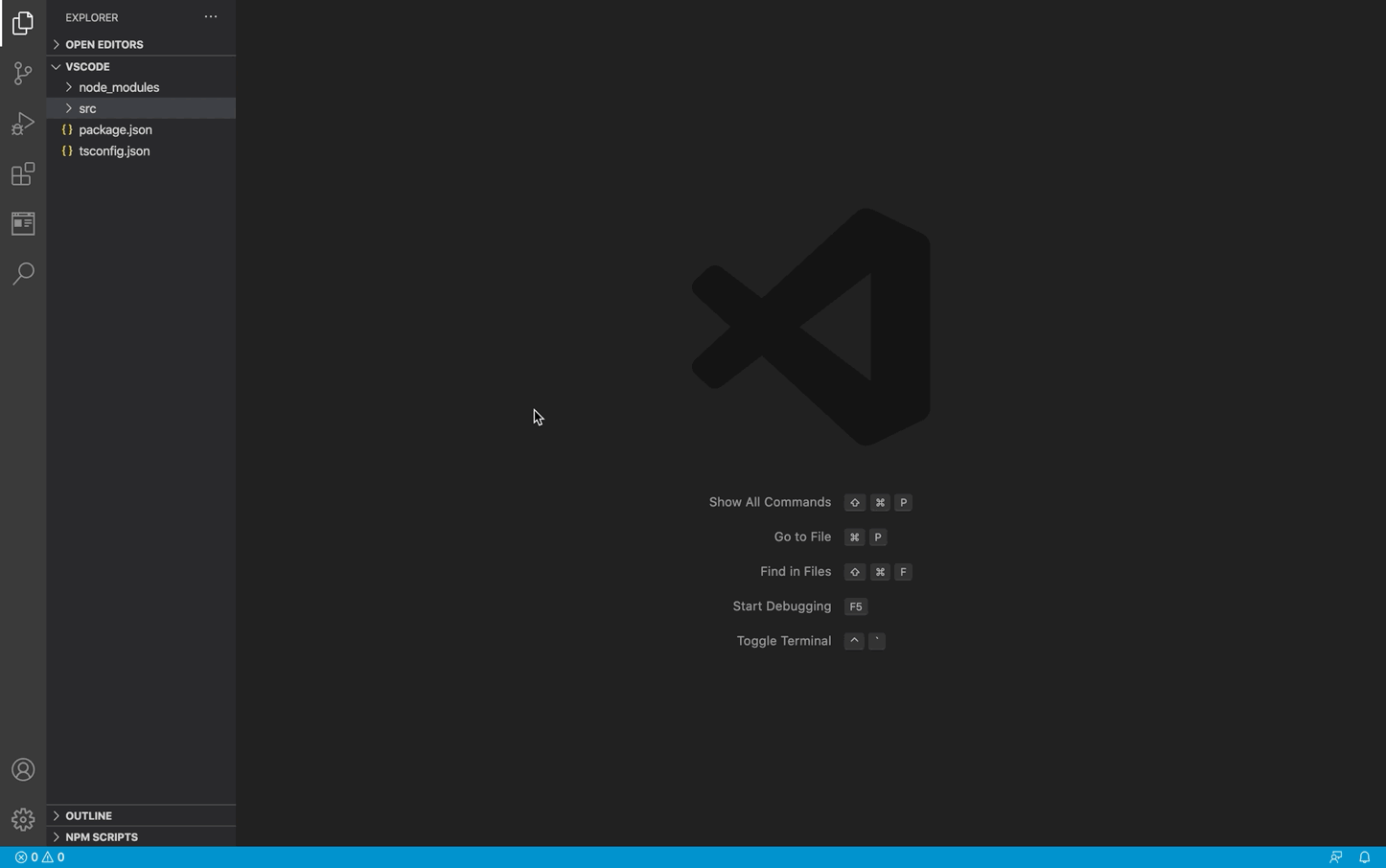Open the preview panel icon in activity bar
The width and height of the screenshot is (1386, 868).
23,223
